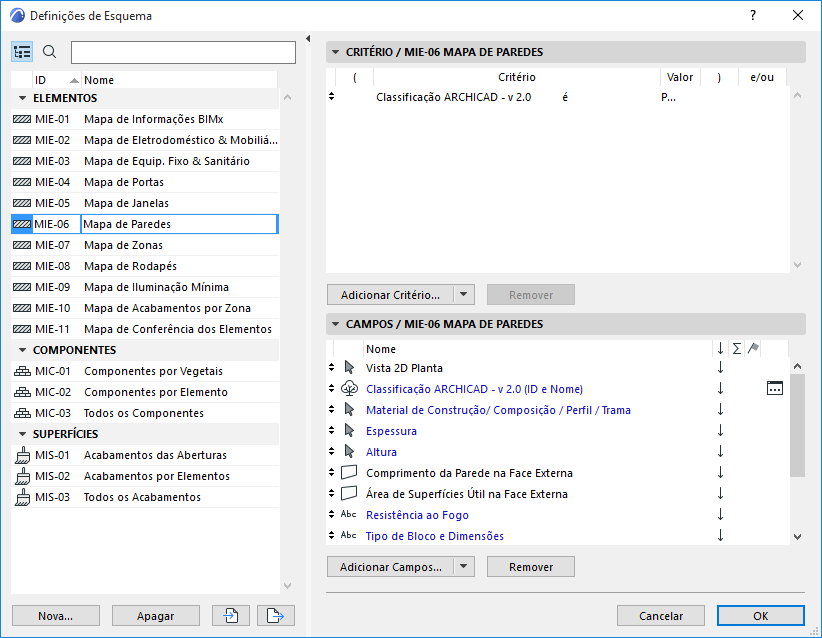The image size is (822, 638).
Task: Select MIE-10 Mapa de Acabamentos por Zona
Action: [145, 308]
